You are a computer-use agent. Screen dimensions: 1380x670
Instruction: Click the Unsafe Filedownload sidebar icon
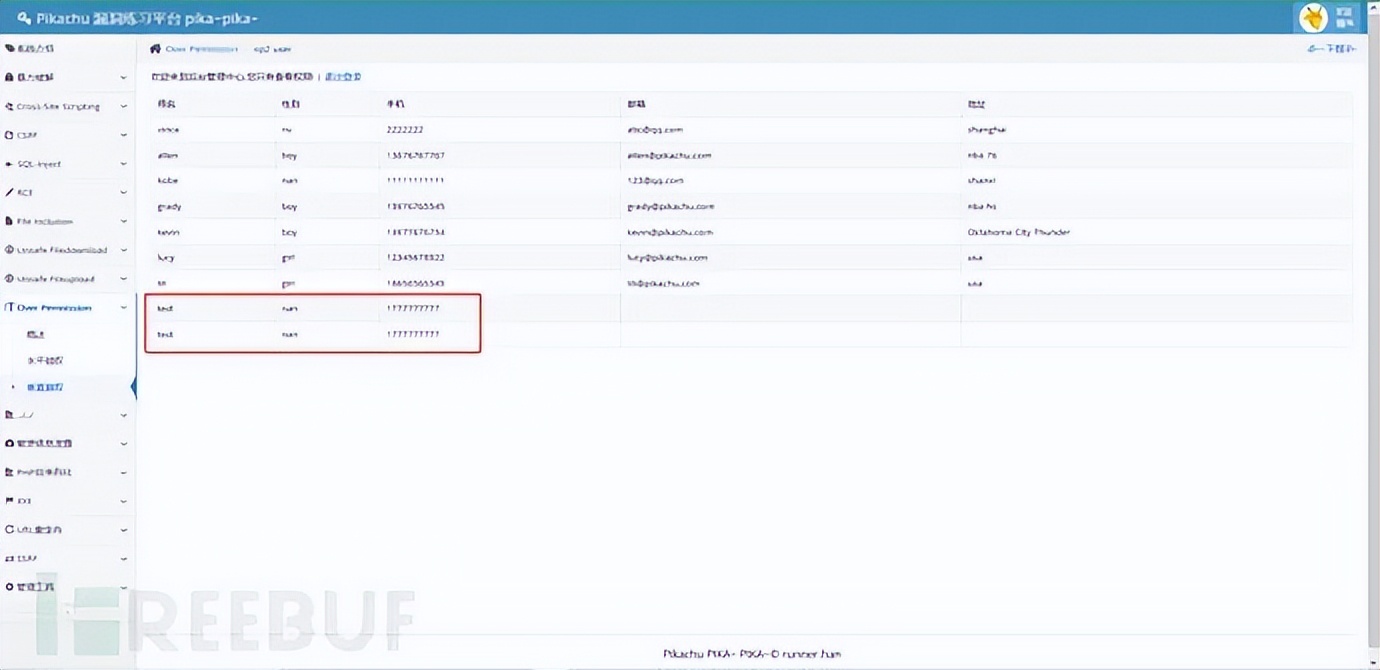(9, 250)
